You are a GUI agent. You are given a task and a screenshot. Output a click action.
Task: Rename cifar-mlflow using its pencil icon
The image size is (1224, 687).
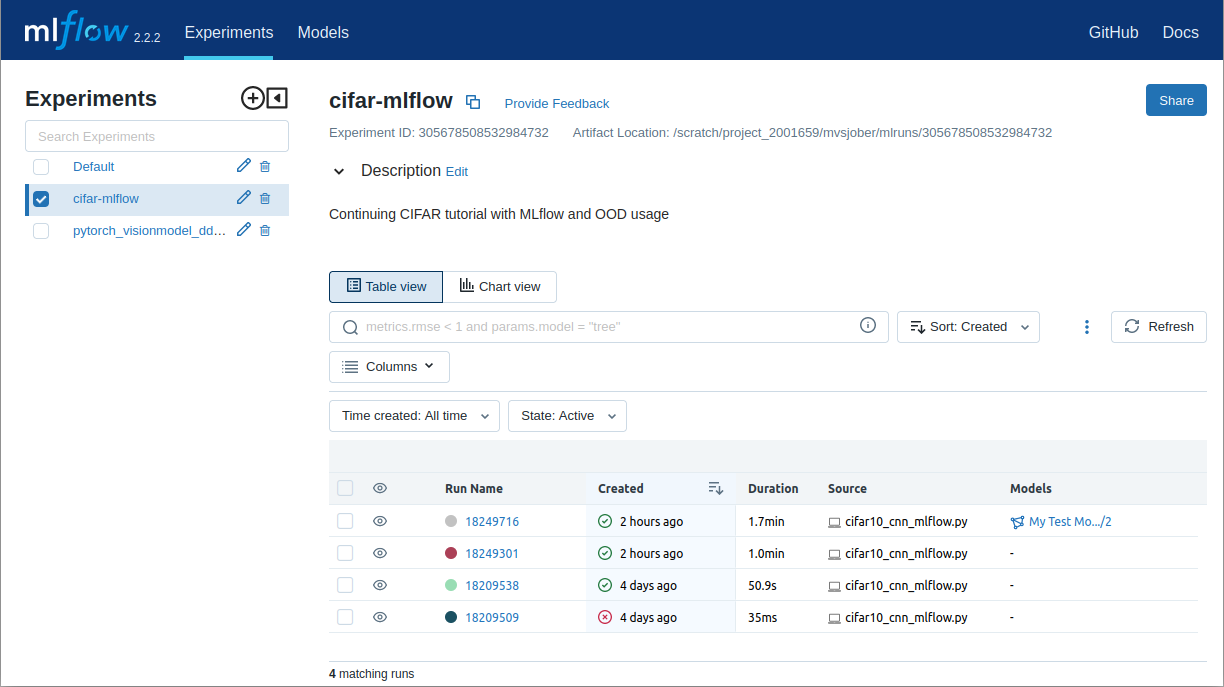tap(243, 198)
